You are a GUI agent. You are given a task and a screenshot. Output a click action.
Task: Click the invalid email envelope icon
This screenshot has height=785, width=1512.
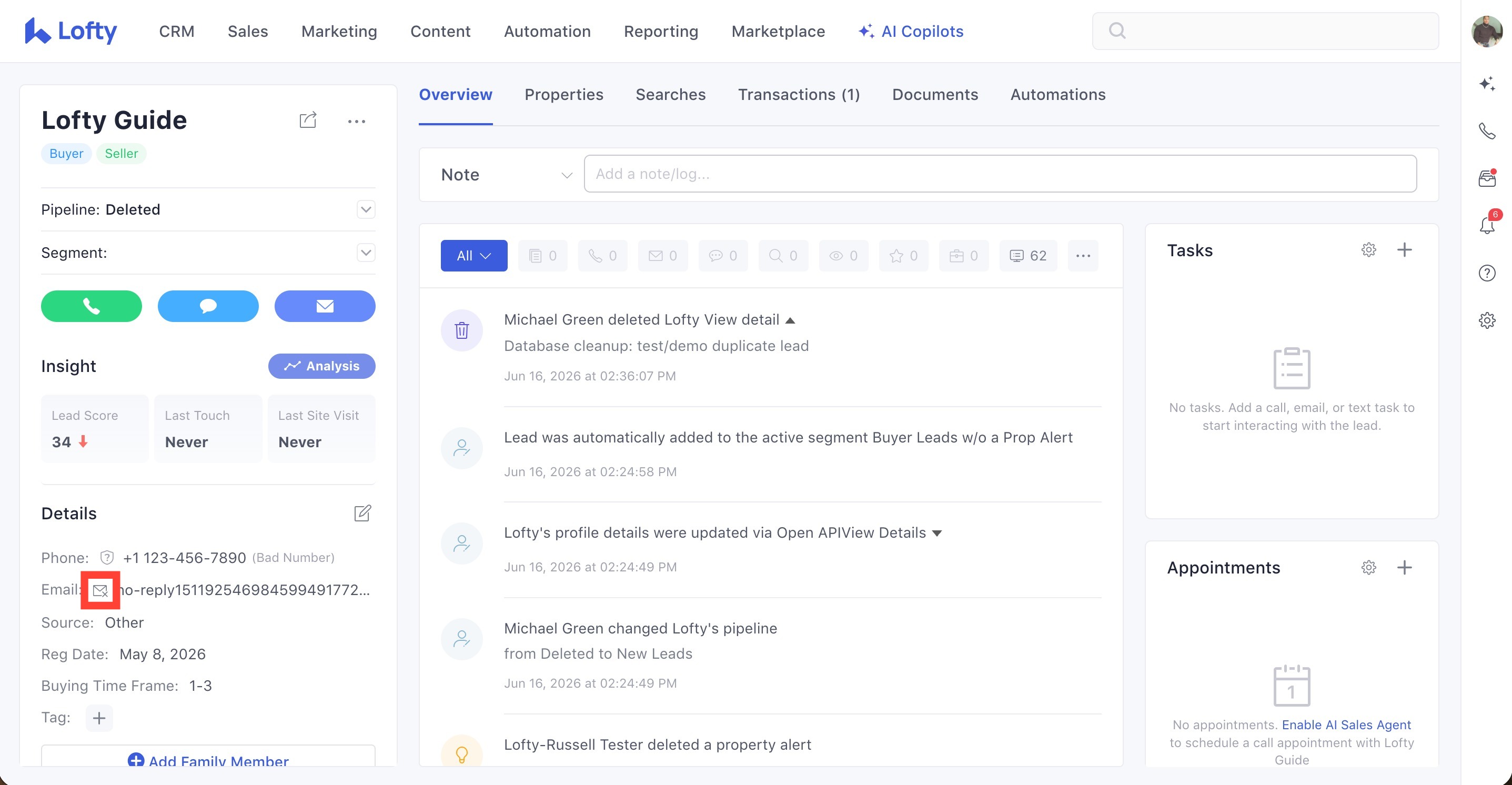coord(100,590)
